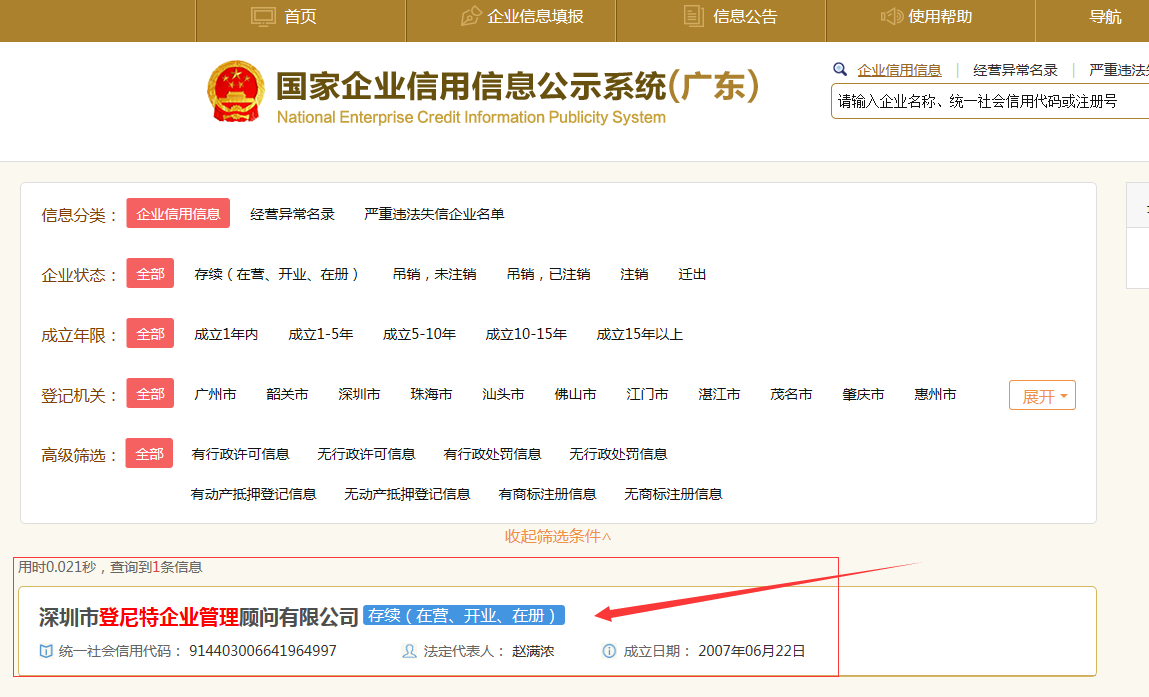Viewport: 1149px width, 697px height.
Task: Filter by 成立5-10年
Action: (x=419, y=334)
